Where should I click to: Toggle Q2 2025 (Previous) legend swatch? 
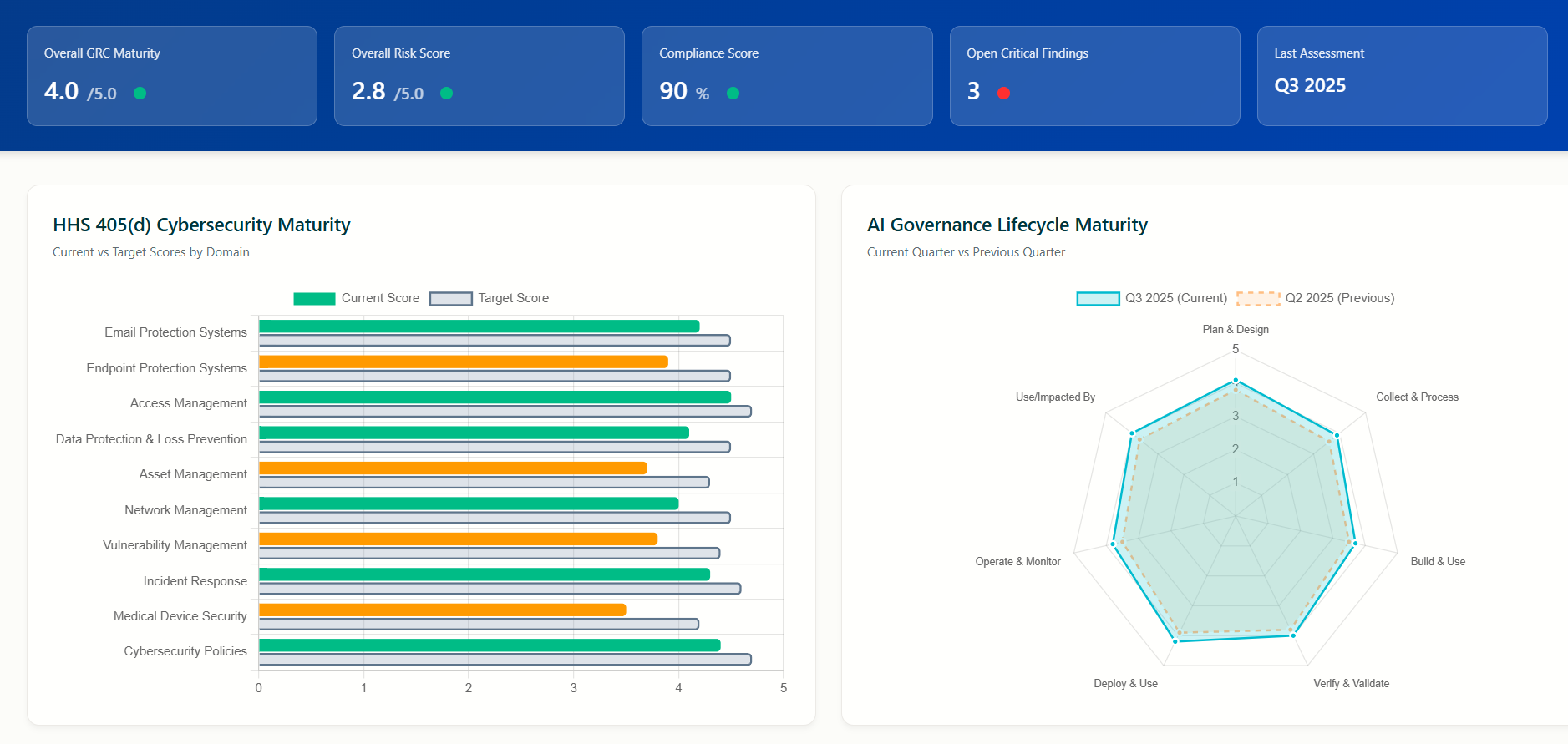1258,299
